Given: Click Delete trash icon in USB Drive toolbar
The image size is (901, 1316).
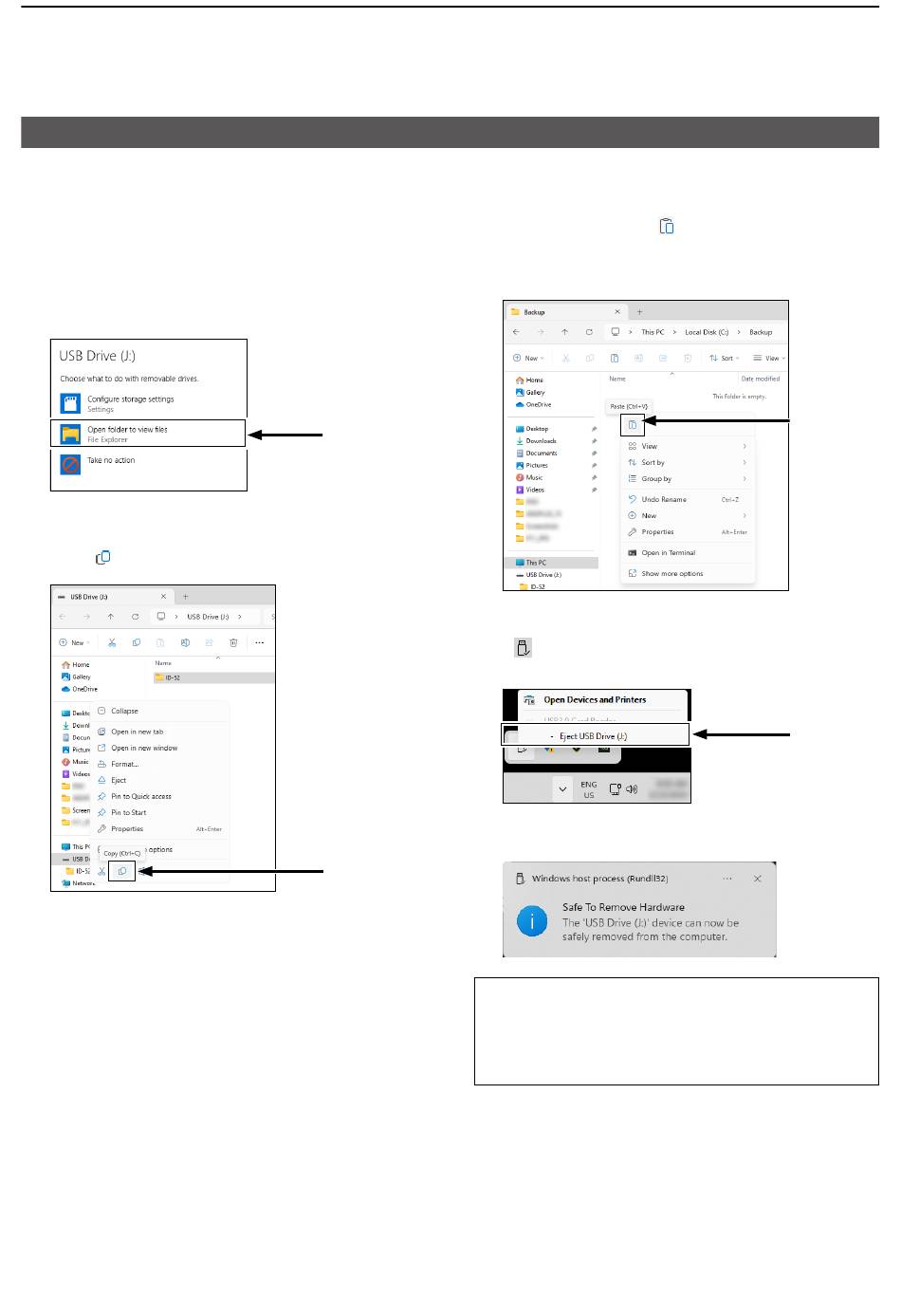Looking at the screenshot, I should coord(233,642).
